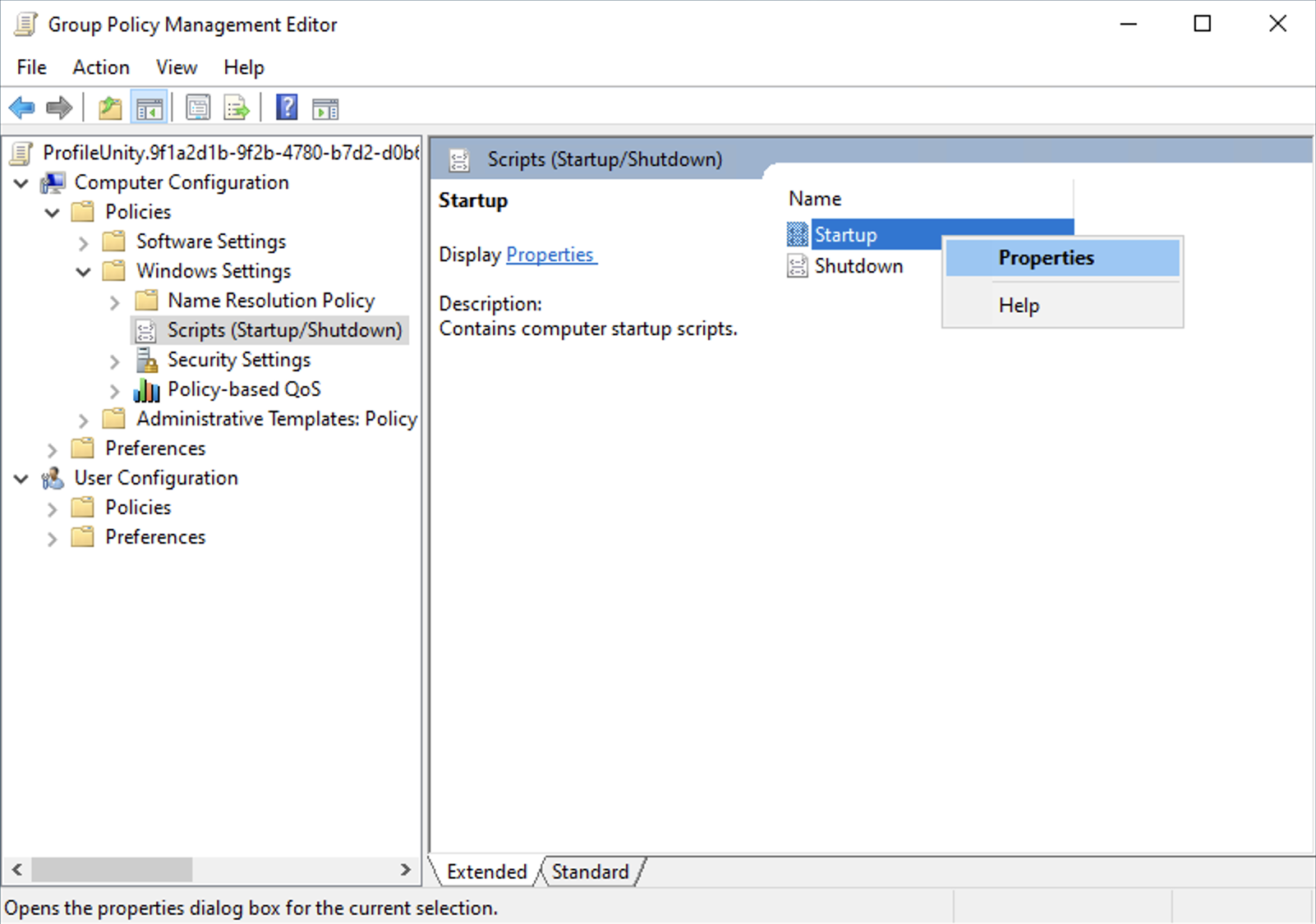The height and width of the screenshot is (924, 1316).
Task: Choose Properties in the context menu
Action: coord(1046,258)
